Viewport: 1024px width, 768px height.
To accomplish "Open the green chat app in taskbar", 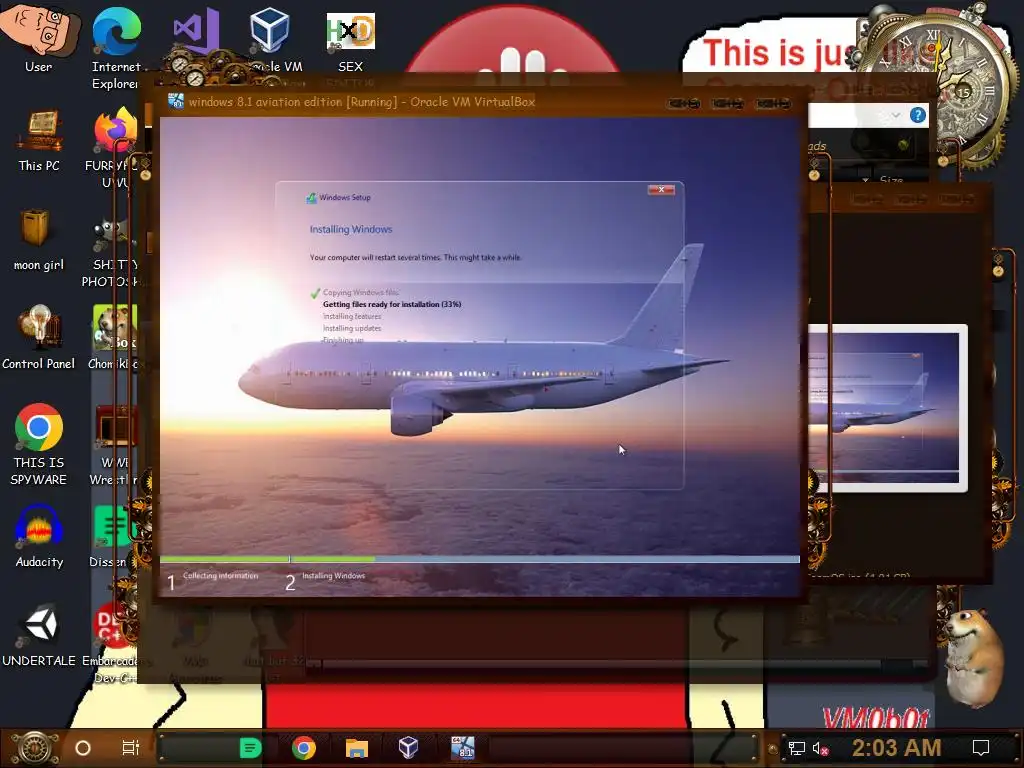I will pos(250,748).
